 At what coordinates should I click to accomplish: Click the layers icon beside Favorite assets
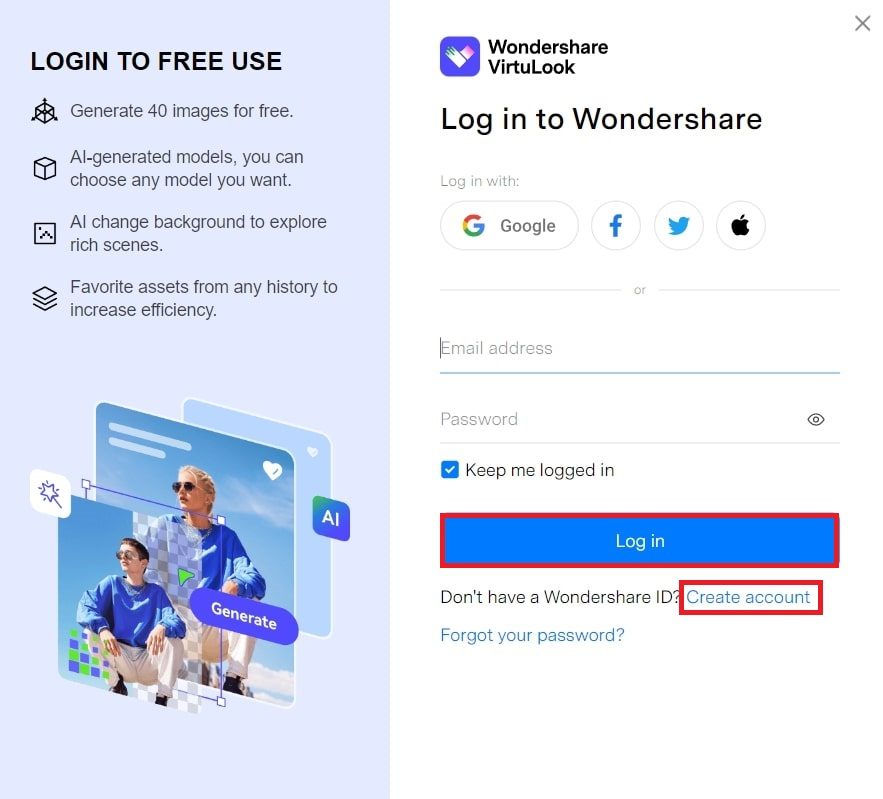click(x=44, y=298)
